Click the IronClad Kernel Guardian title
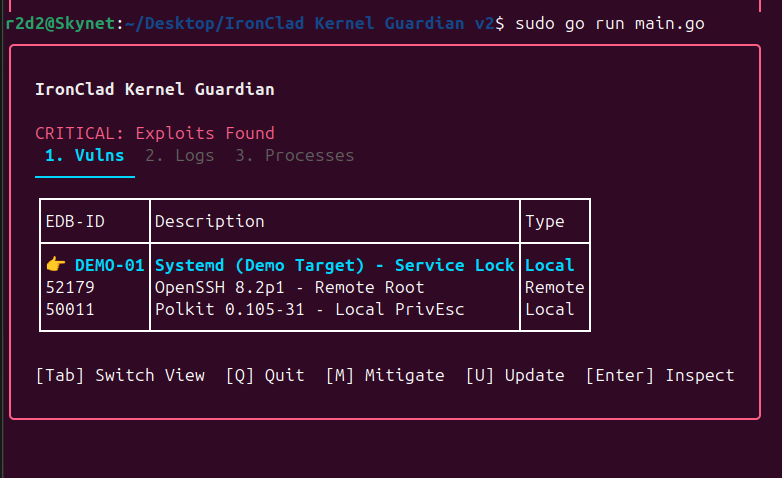The height and width of the screenshot is (478, 782). point(155,89)
